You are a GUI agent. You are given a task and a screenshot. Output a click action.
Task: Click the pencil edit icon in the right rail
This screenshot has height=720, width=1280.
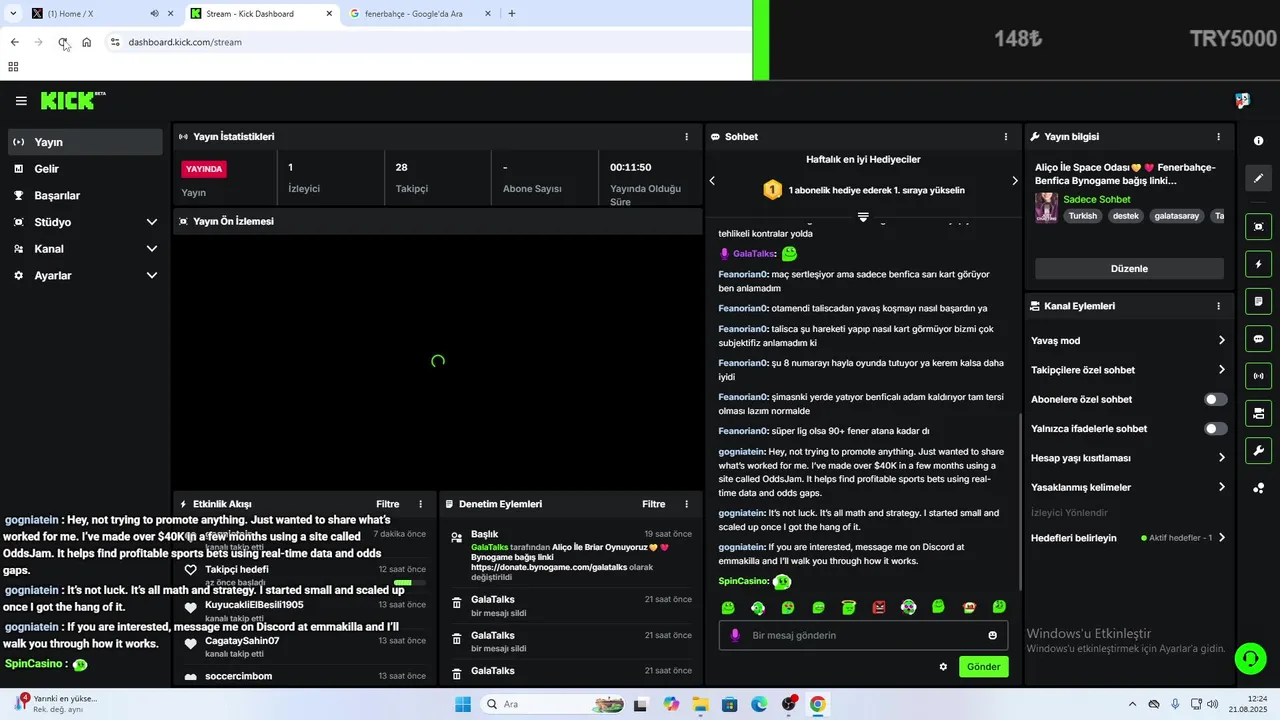[x=1258, y=178]
